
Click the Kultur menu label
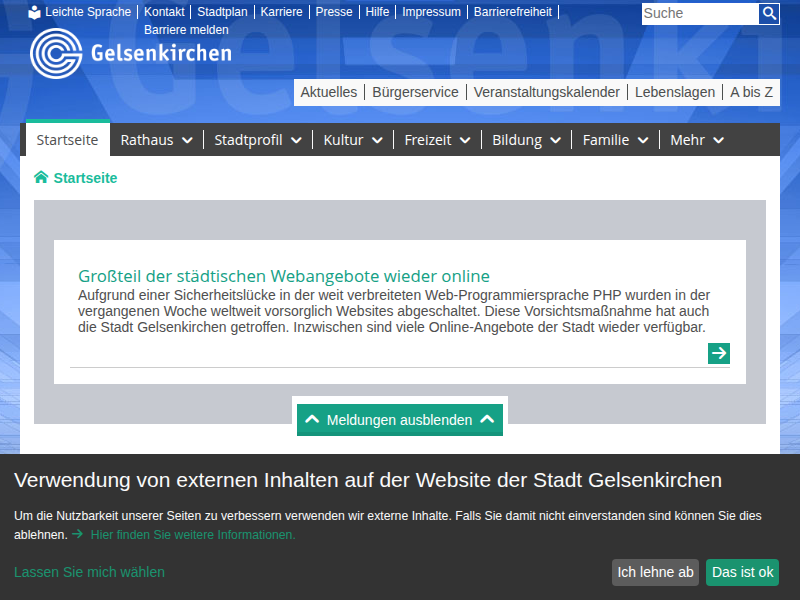click(343, 140)
